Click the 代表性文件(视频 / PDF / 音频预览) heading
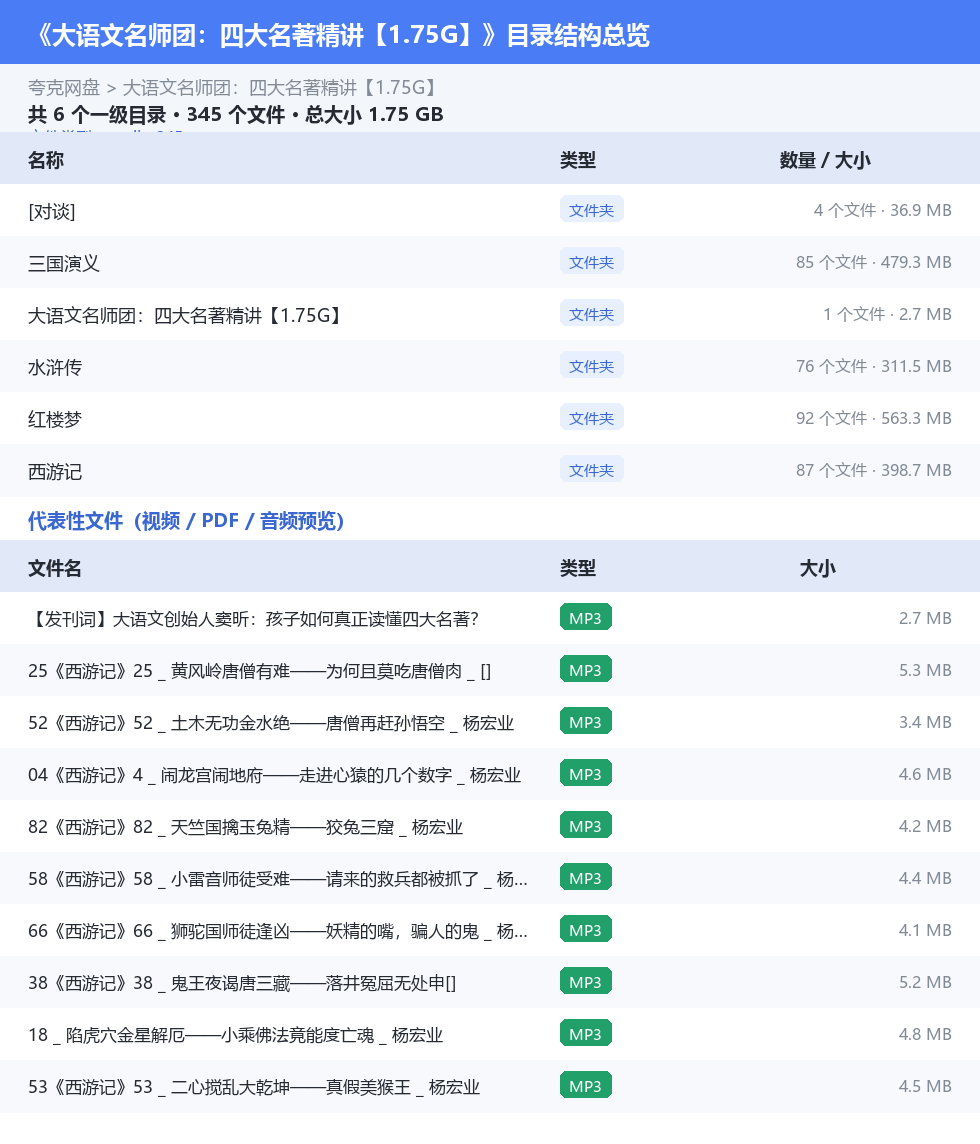980x1144 pixels. point(186,520)
